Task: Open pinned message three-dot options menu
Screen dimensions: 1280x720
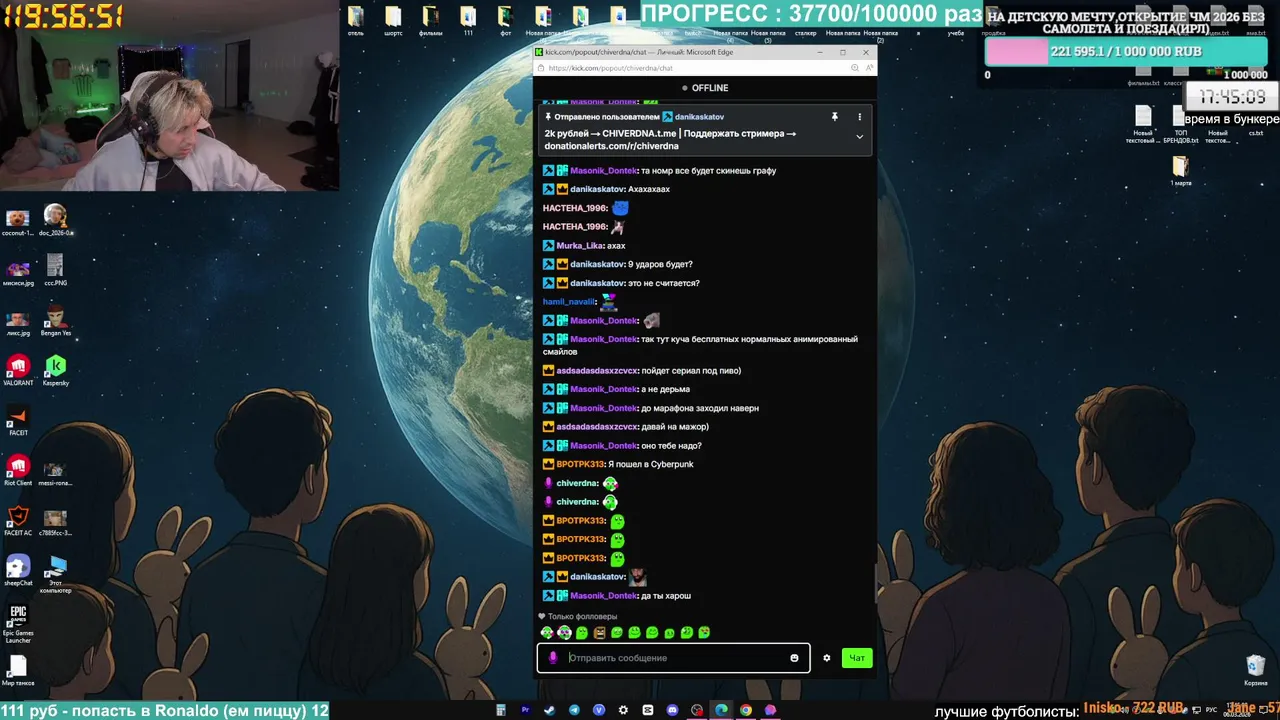Action: point(859,117)
